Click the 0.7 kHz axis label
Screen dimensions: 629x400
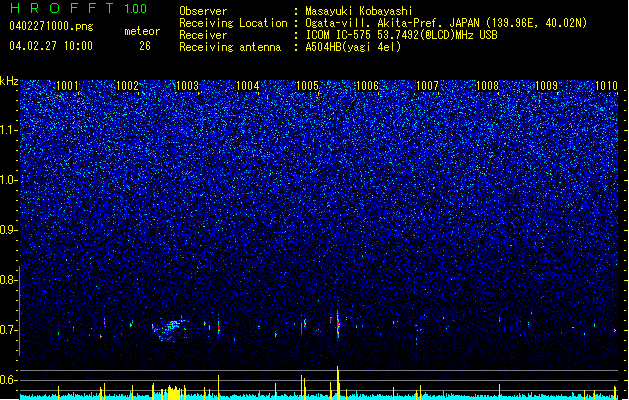[x=9, y=330]
